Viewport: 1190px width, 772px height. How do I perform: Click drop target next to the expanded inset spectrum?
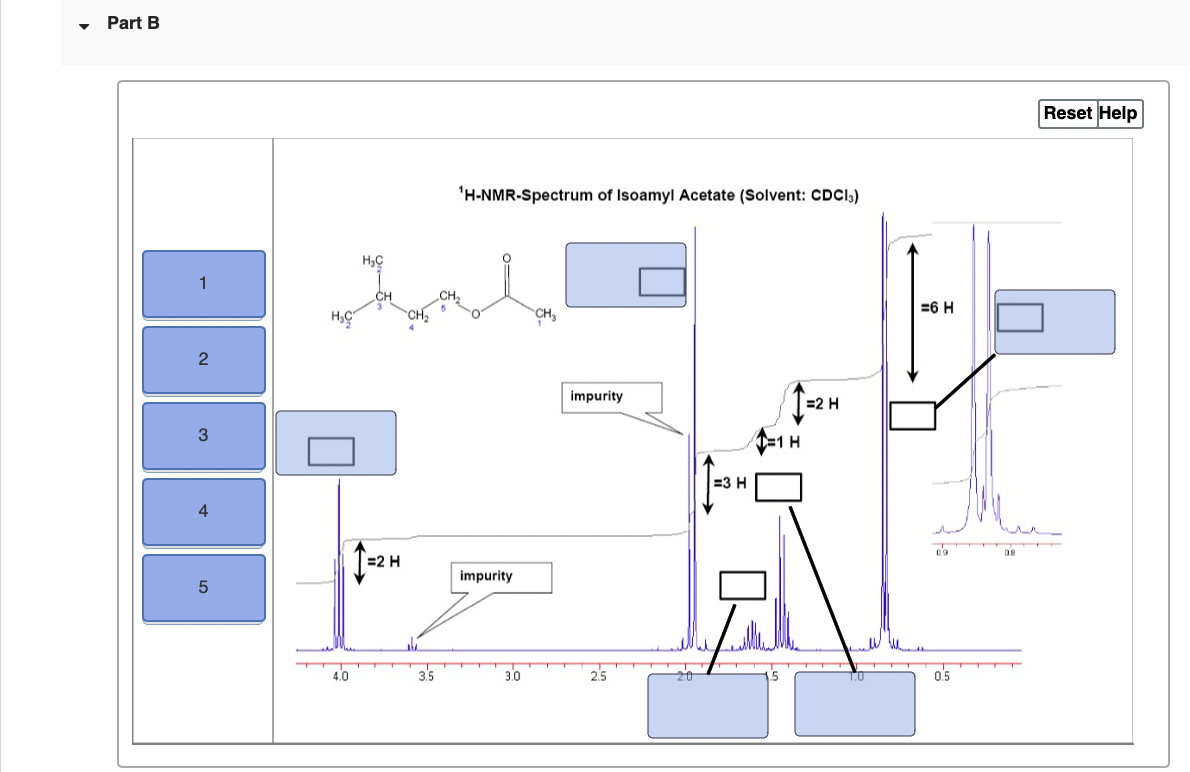[1055, 322]
